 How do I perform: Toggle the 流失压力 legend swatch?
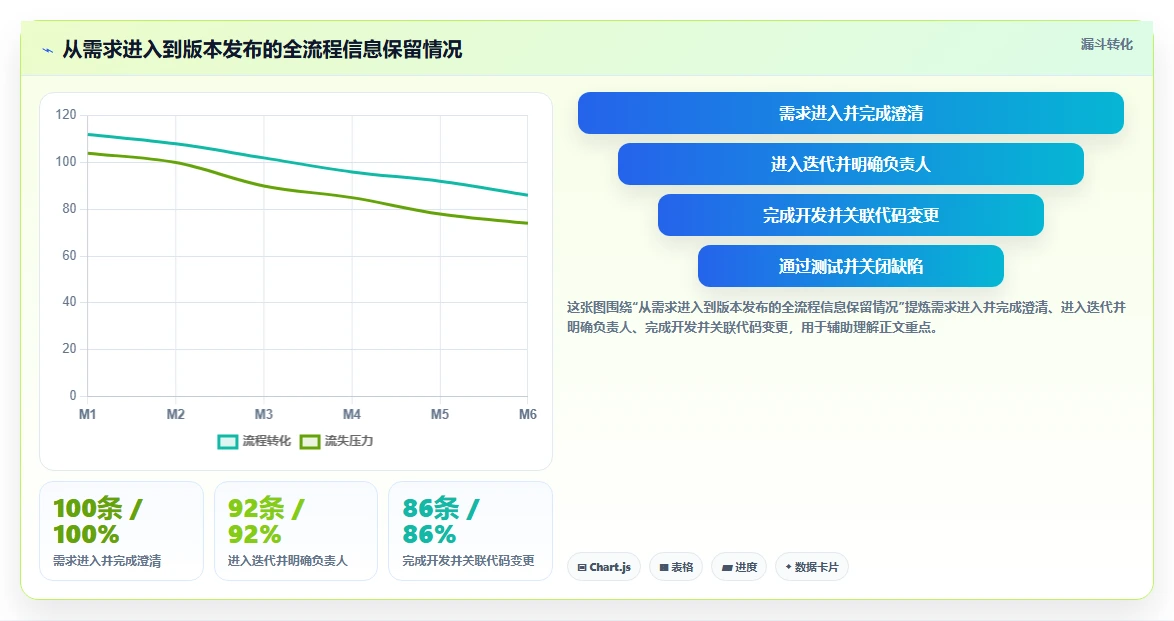310,442
